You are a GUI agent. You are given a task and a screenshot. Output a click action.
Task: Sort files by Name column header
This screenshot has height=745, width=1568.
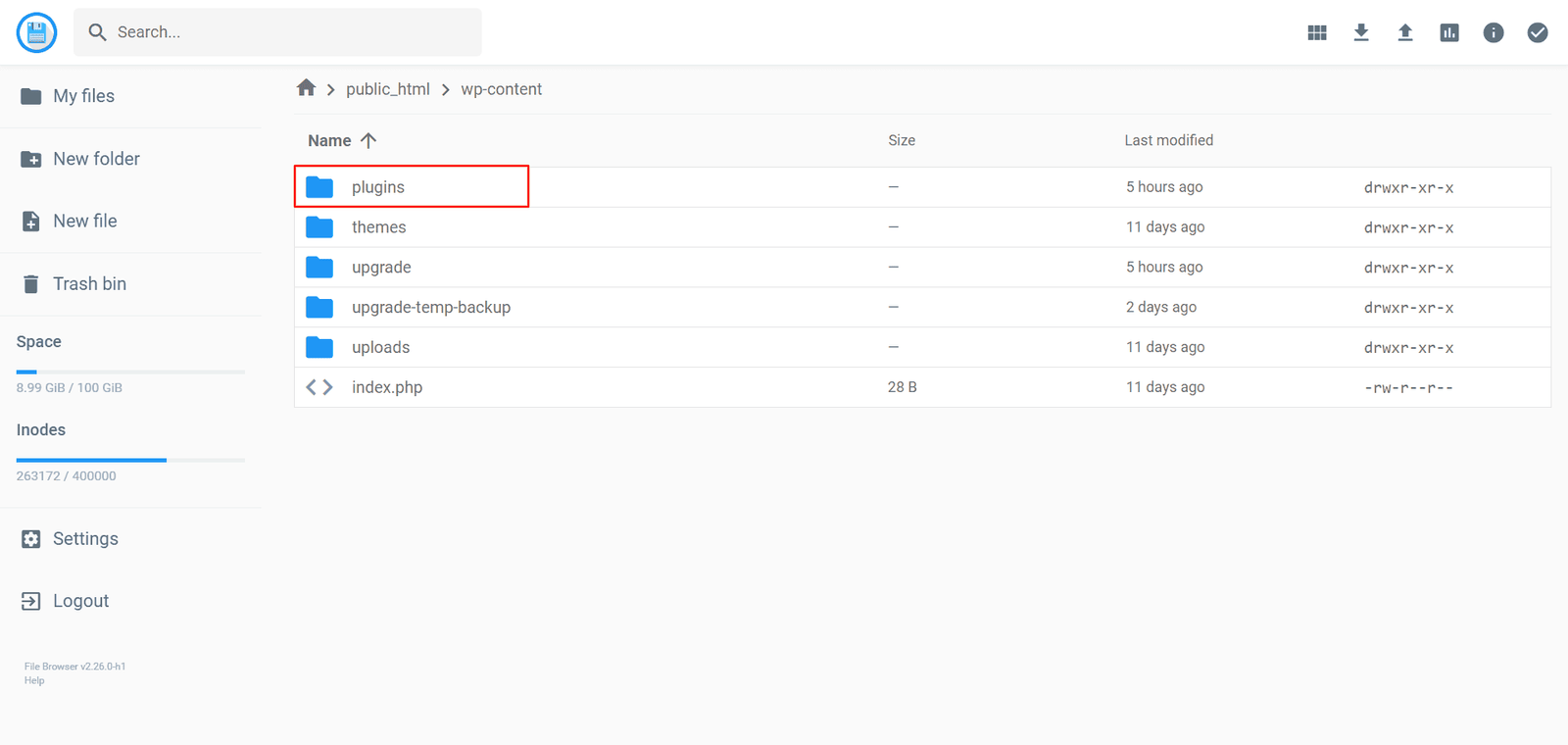click(x=330, y=140)
